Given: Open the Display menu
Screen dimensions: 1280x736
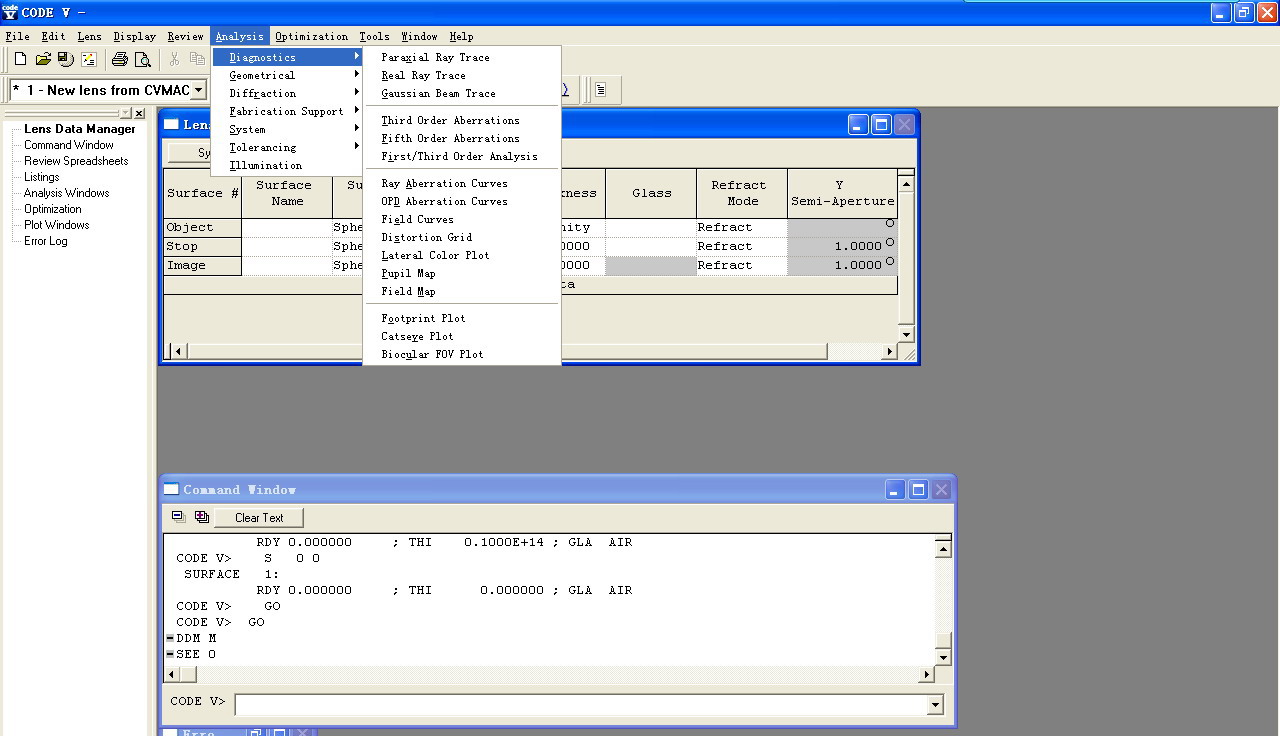Looking at the screenshot, I should (x=135, y=36).
